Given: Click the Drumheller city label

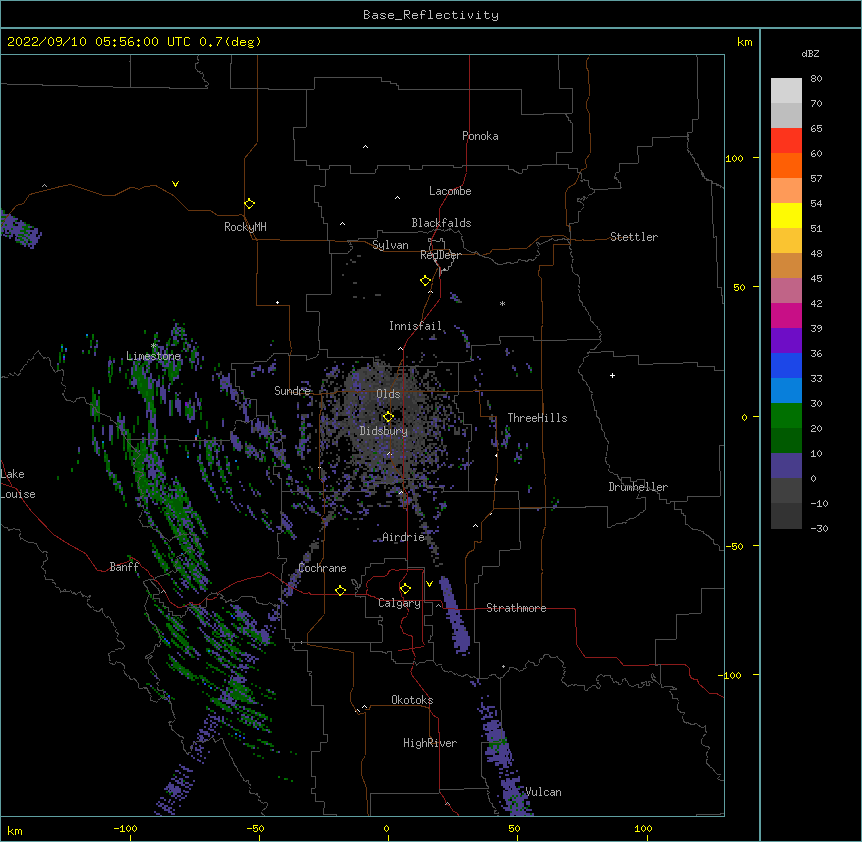Looking at the screenshot, I should coord(638,487).
